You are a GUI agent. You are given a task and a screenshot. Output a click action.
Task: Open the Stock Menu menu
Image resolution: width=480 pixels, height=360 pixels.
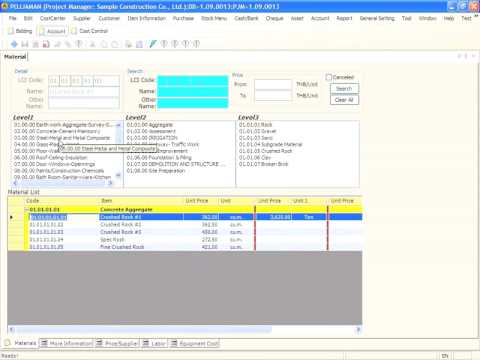tap(214, 18)
